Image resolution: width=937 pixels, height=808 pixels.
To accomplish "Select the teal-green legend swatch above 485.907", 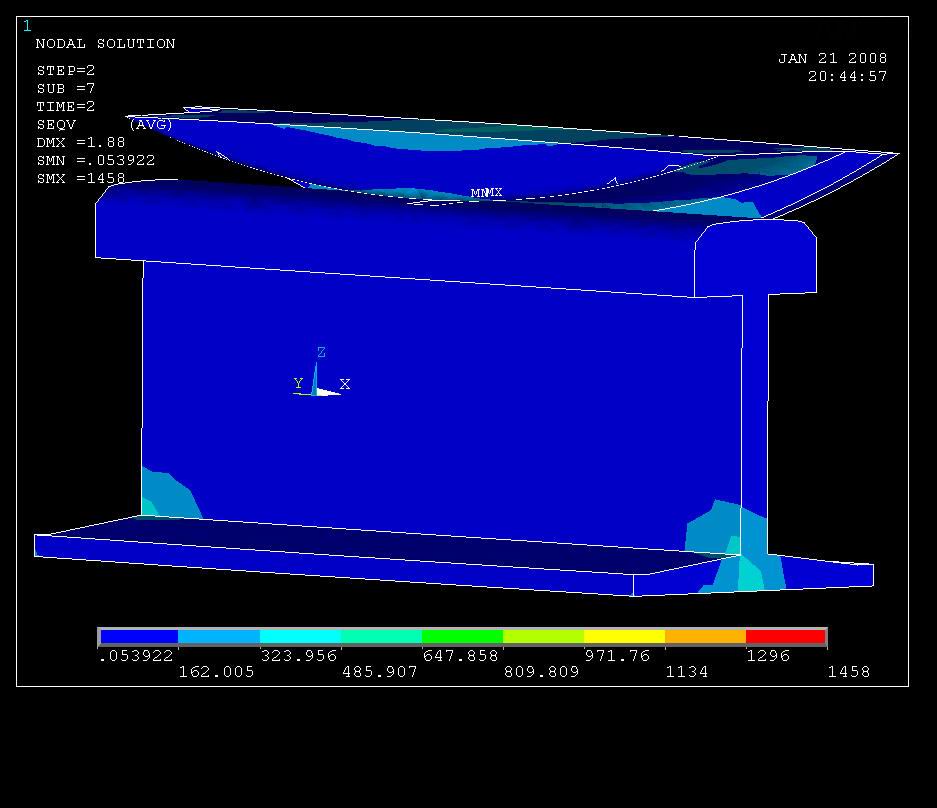I will (x=381, y=636).
